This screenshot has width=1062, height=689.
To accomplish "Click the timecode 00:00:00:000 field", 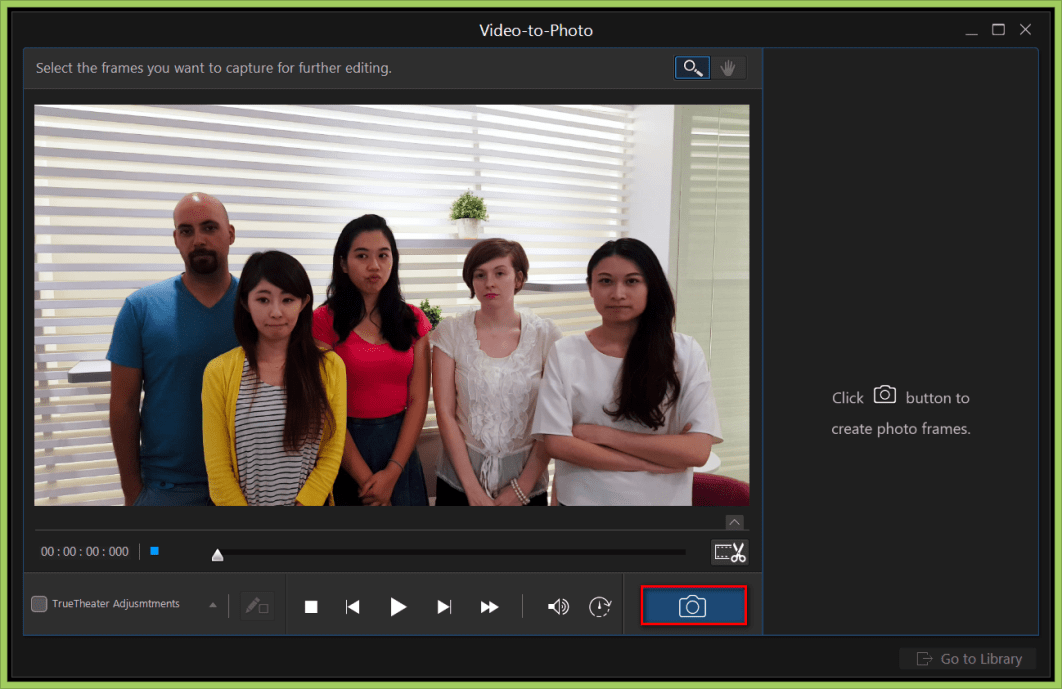I will click(x=85, y=552).
